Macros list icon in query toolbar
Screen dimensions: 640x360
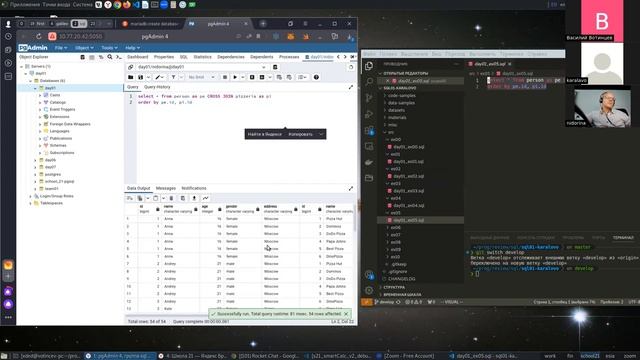click(301, 77)
